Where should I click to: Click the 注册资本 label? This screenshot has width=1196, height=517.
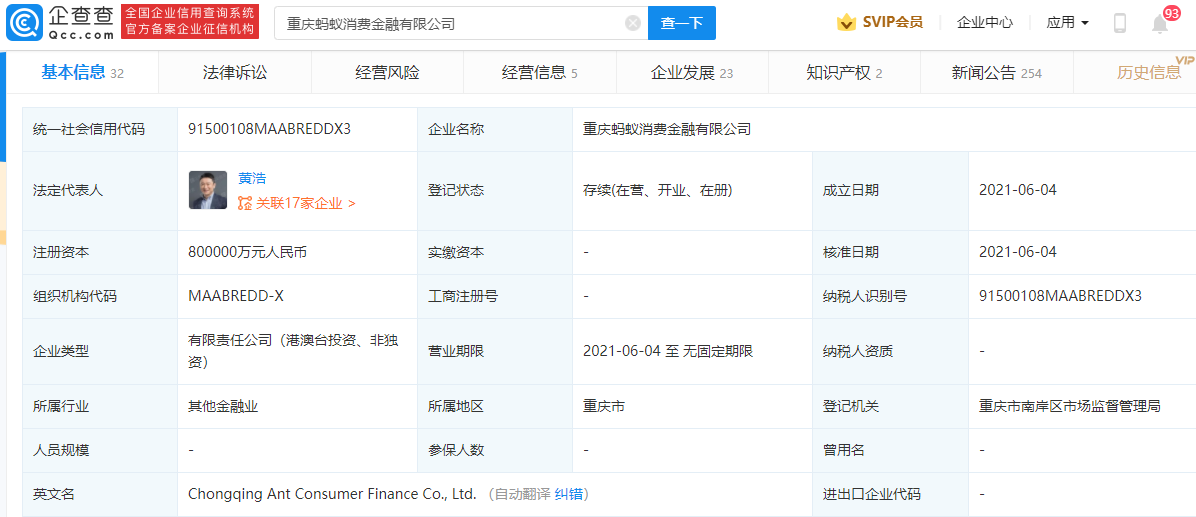tap(62, 252)
